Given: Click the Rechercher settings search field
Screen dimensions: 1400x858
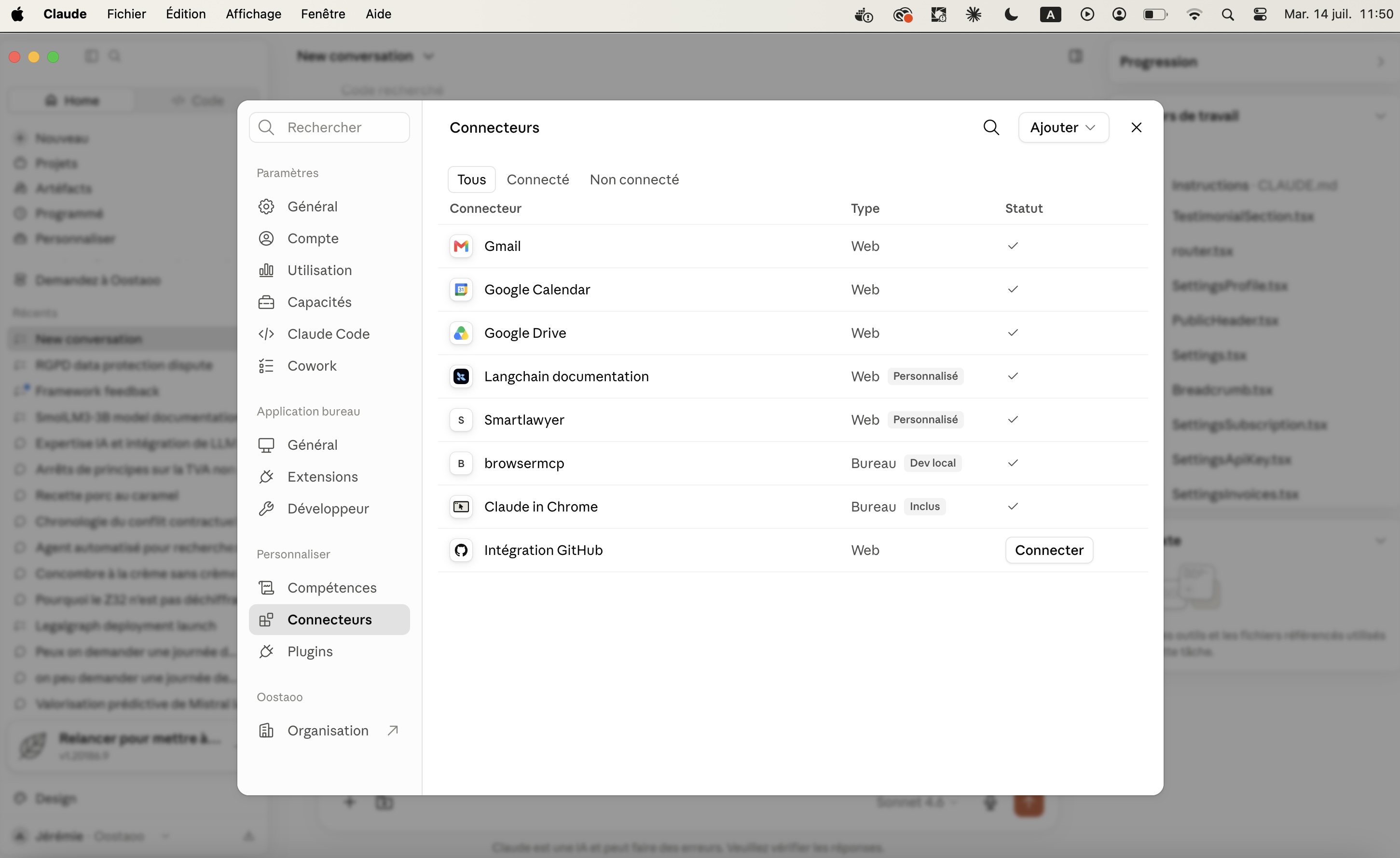Looking at the screenshot, I should (329, 127).
